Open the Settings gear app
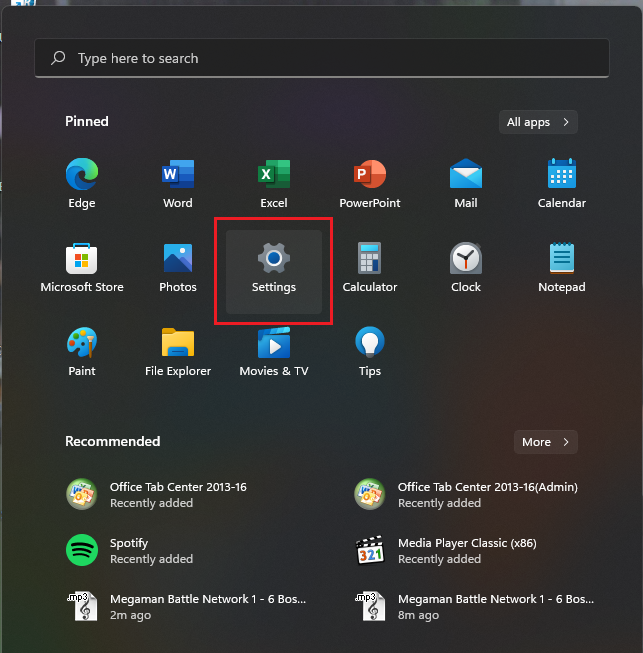Screen dimensions: 643x653 [274, 272]
